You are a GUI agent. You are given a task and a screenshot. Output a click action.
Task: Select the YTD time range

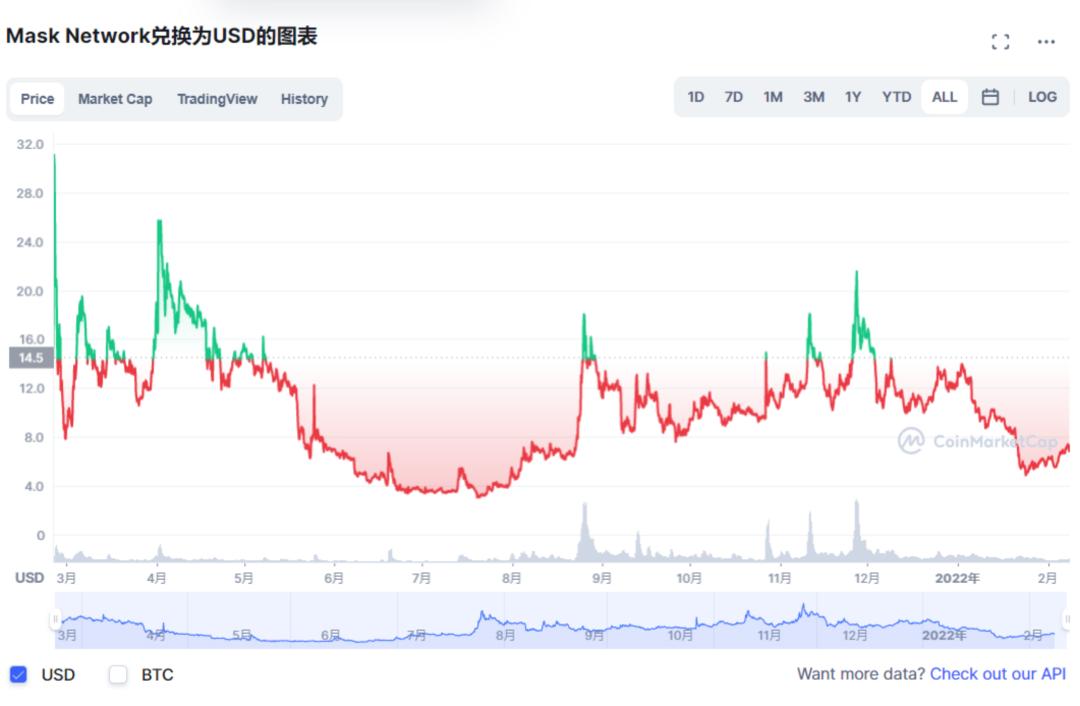(896, 97)
